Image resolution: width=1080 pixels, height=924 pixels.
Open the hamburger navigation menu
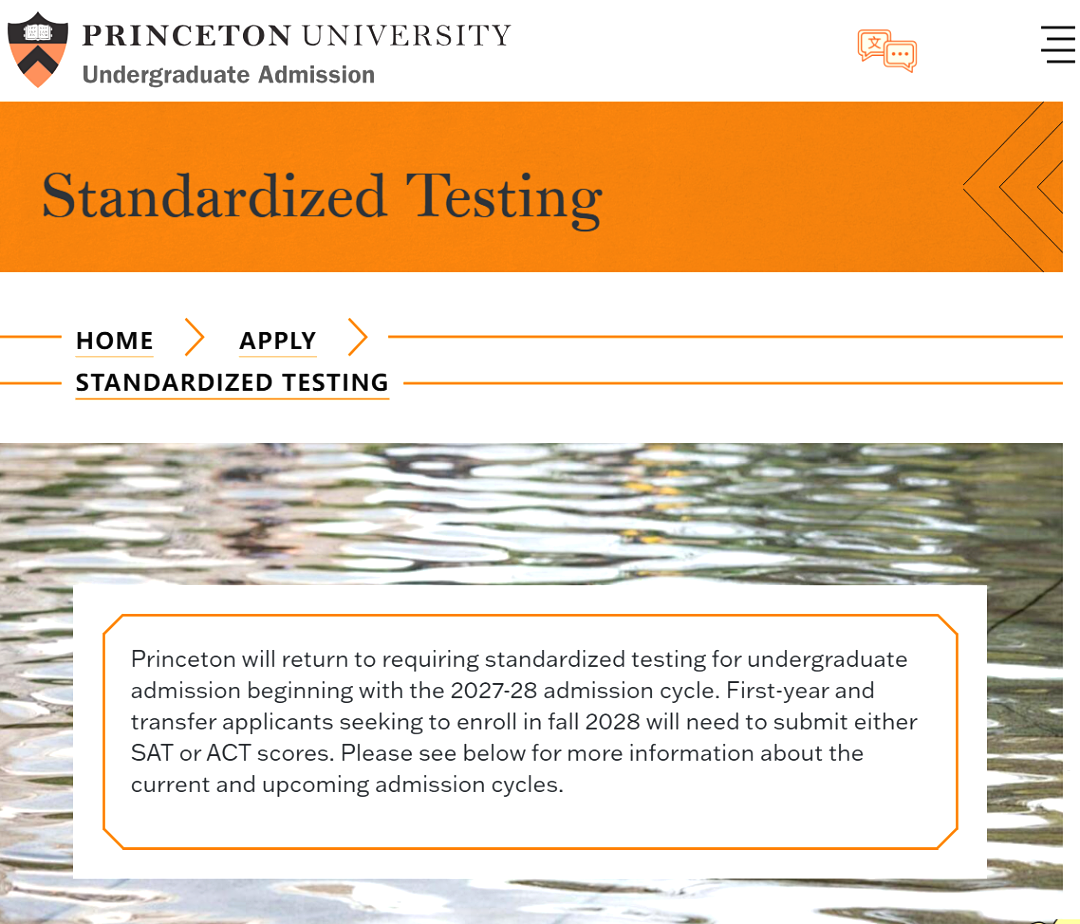(x=1057, y=44)
